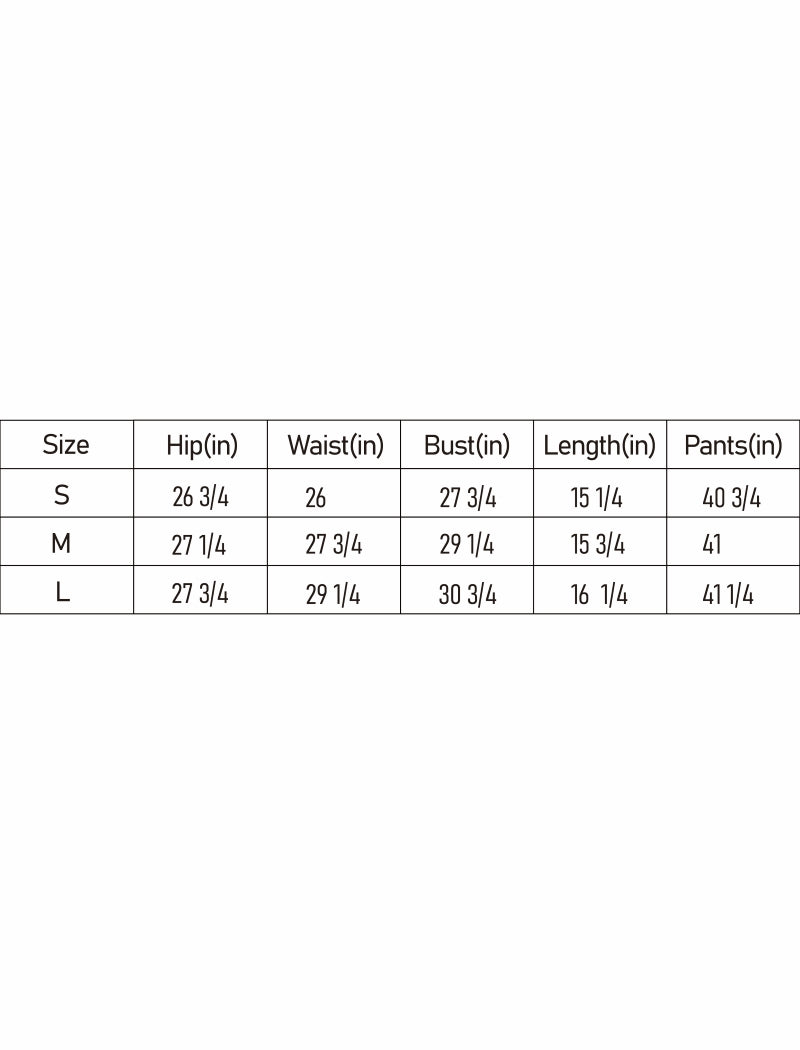Select bust value 30 3/4 for size L
The height and width of the screenshot is (1050, 800).
point(467,595)
